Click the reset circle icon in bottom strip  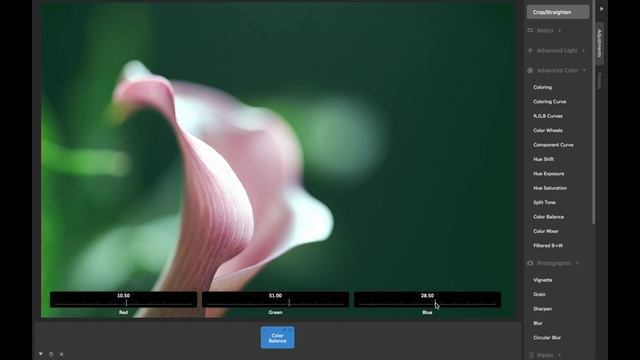[51, 354]
